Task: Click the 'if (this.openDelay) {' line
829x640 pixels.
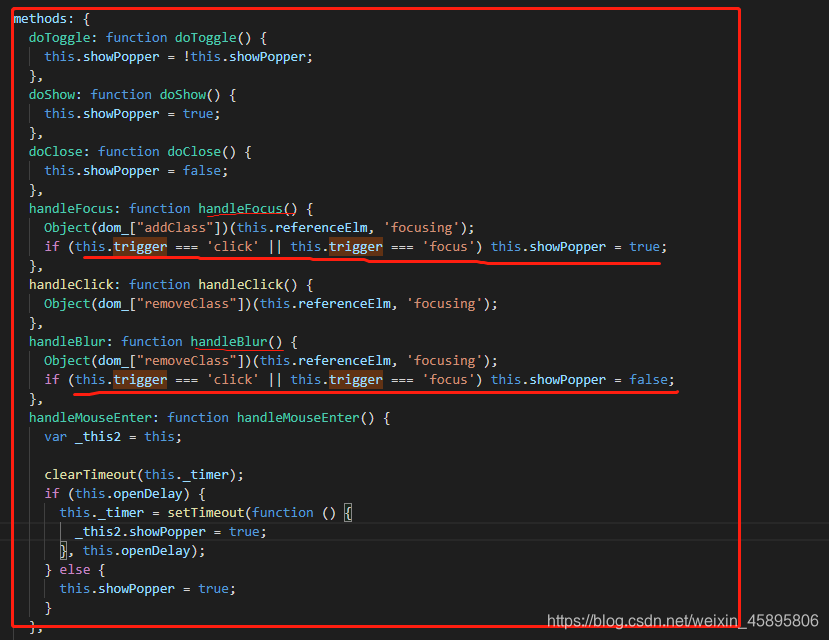Action: click(125, 495)
